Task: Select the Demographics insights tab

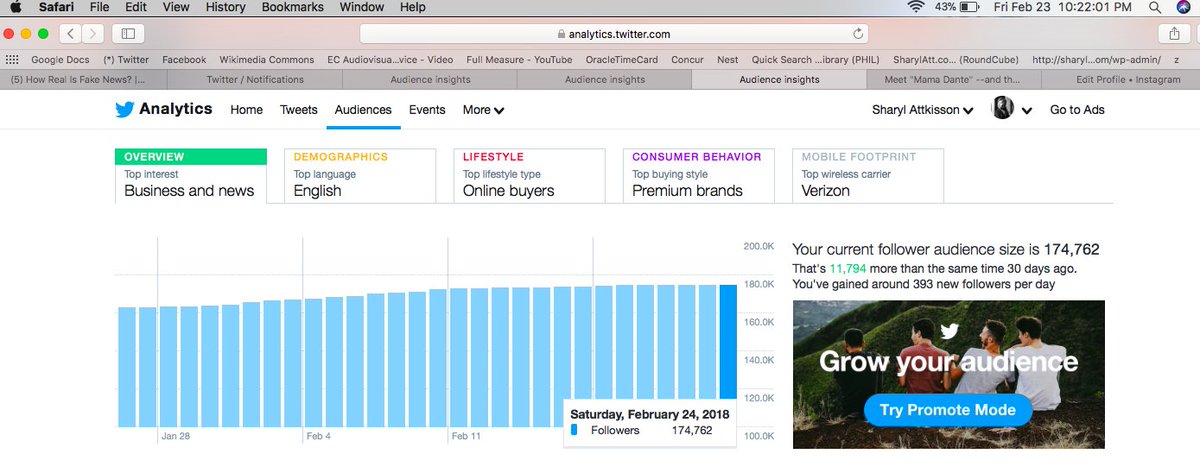Action: click(360, 175)
